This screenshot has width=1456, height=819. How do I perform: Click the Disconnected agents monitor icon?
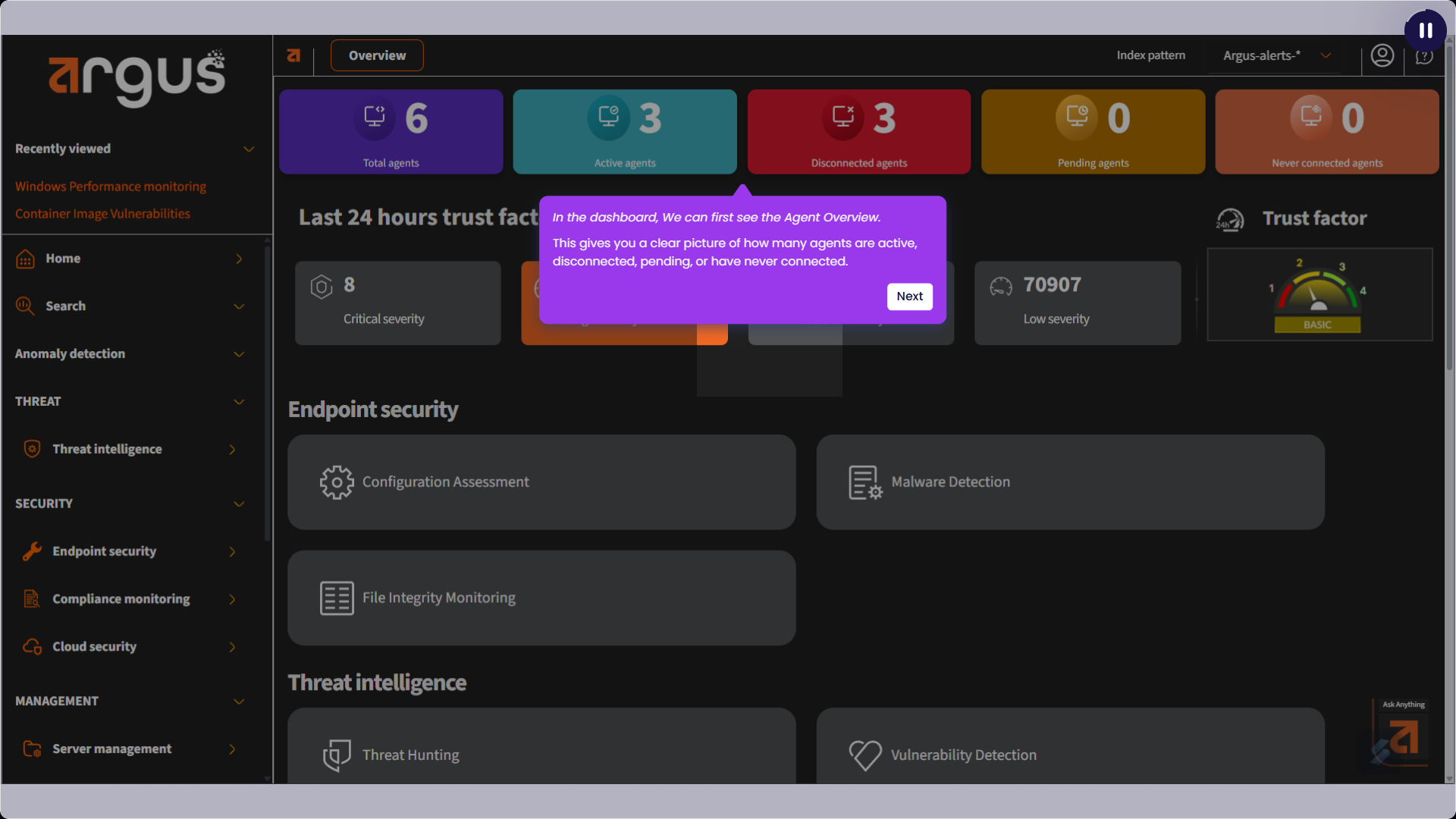click(843, 117)
